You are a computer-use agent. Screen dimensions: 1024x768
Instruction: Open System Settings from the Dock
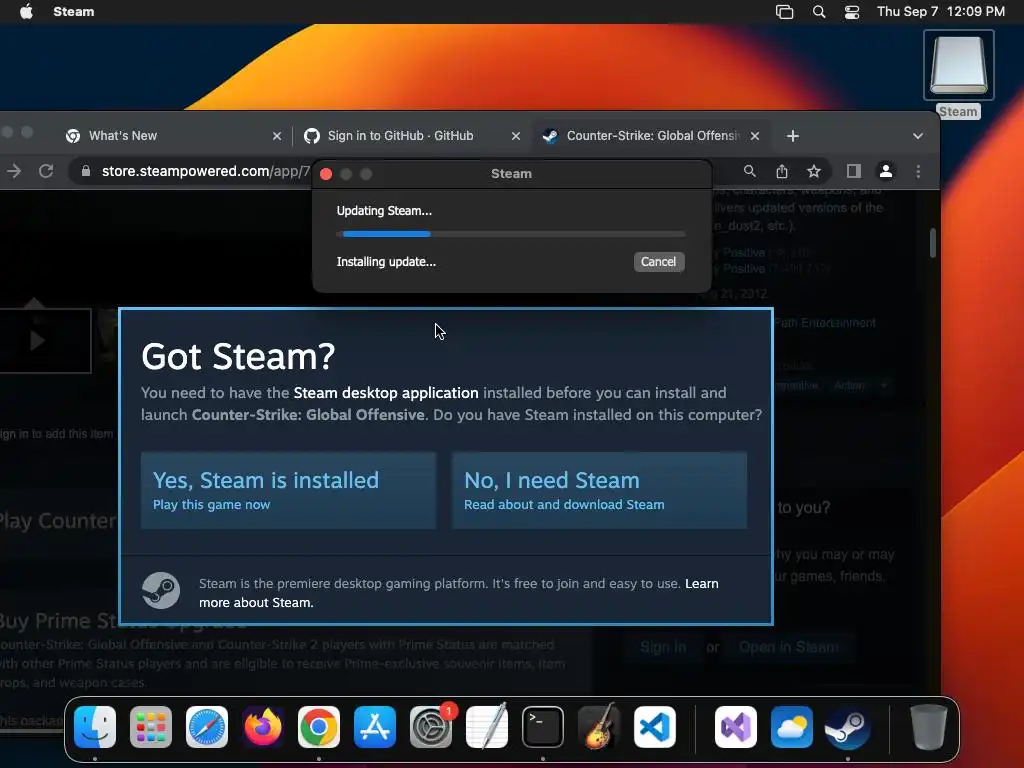coord(431,727)
